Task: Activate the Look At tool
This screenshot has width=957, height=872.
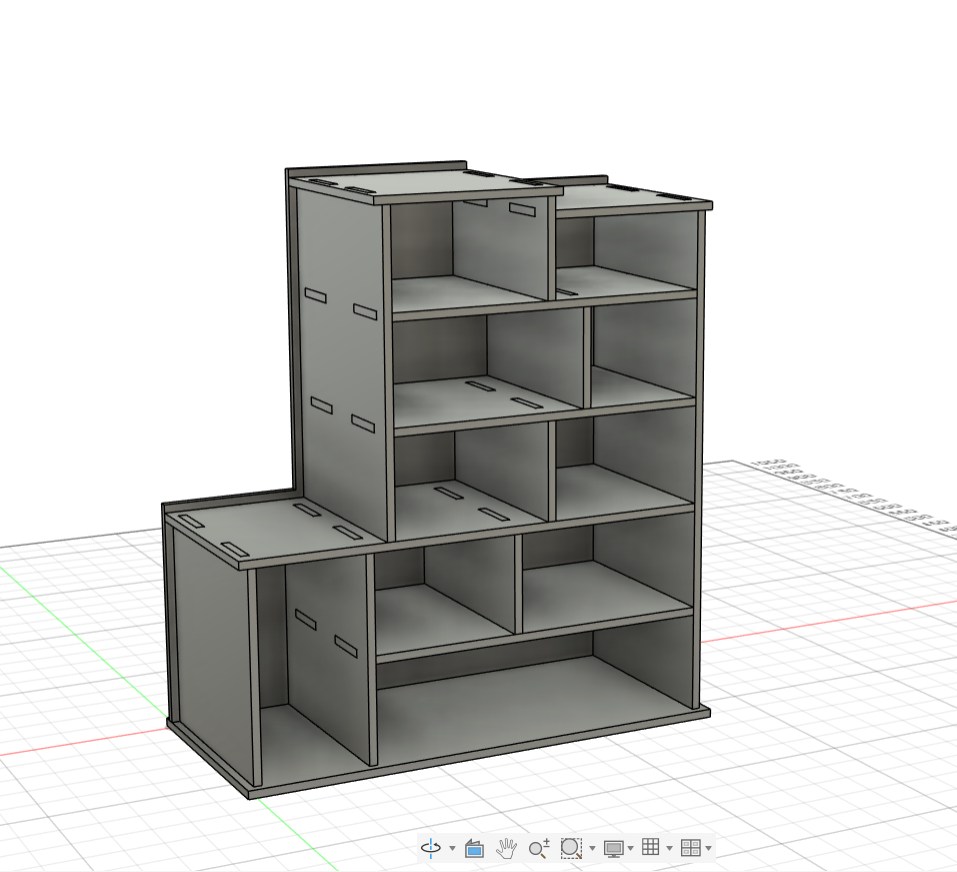Action: (x=472, y=847)
